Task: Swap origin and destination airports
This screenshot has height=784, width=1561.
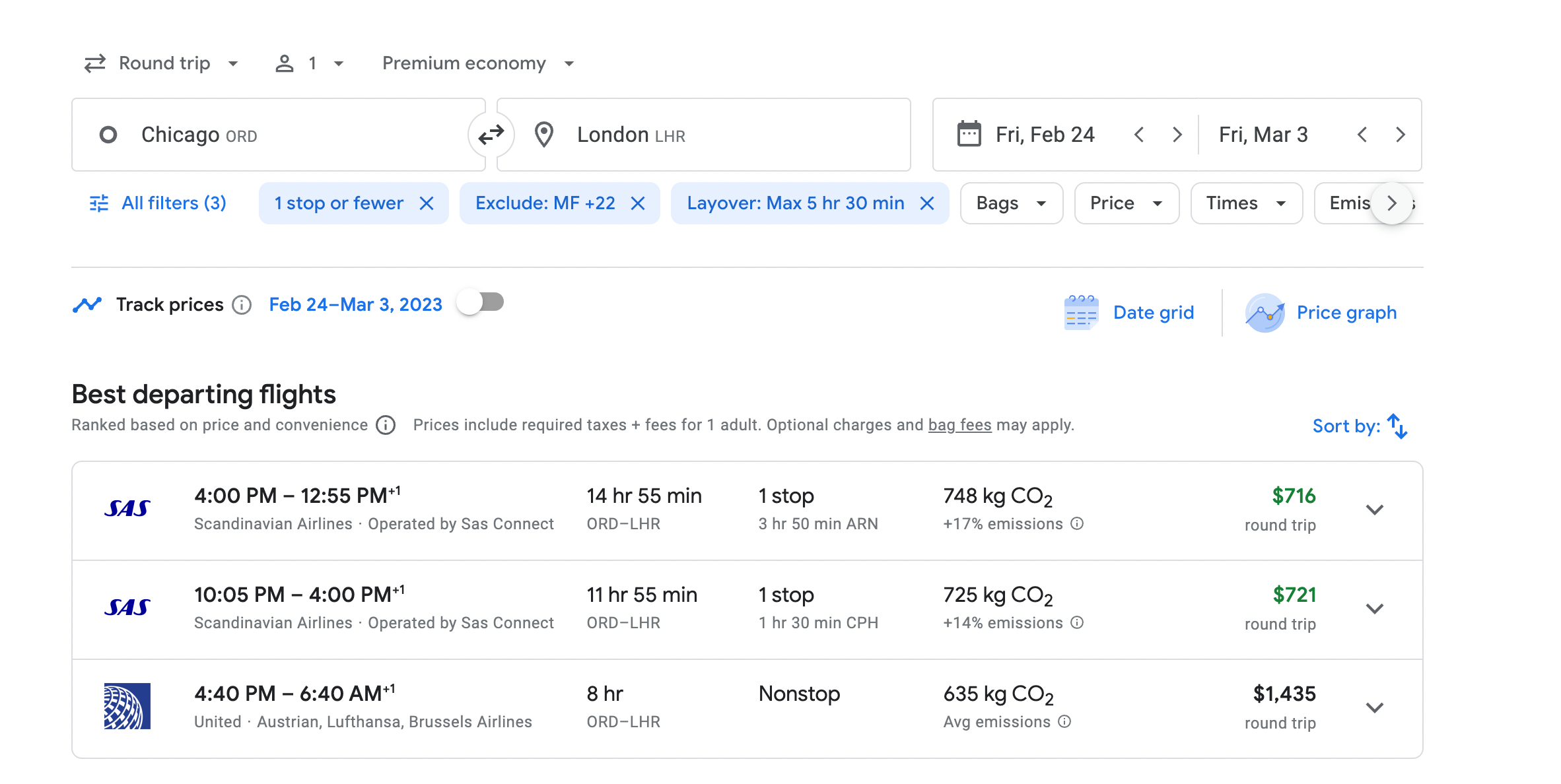Action: click(491, 135)
